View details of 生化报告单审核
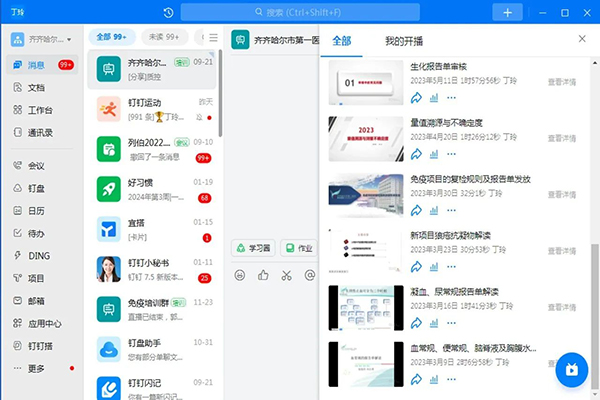 point(562,82)
